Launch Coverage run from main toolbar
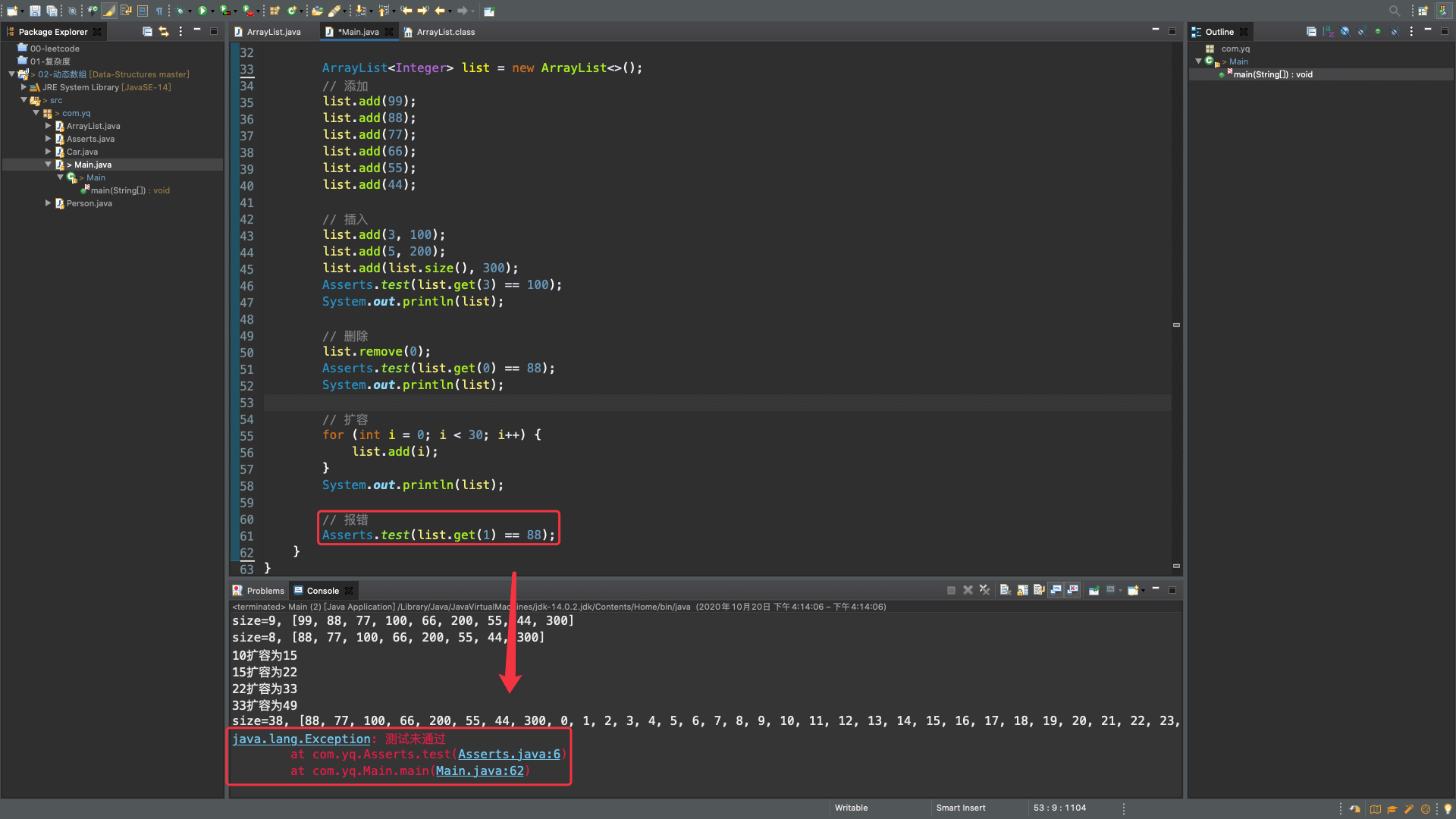Viewport: 1456px width, 819px height. (x=224, y=11)
